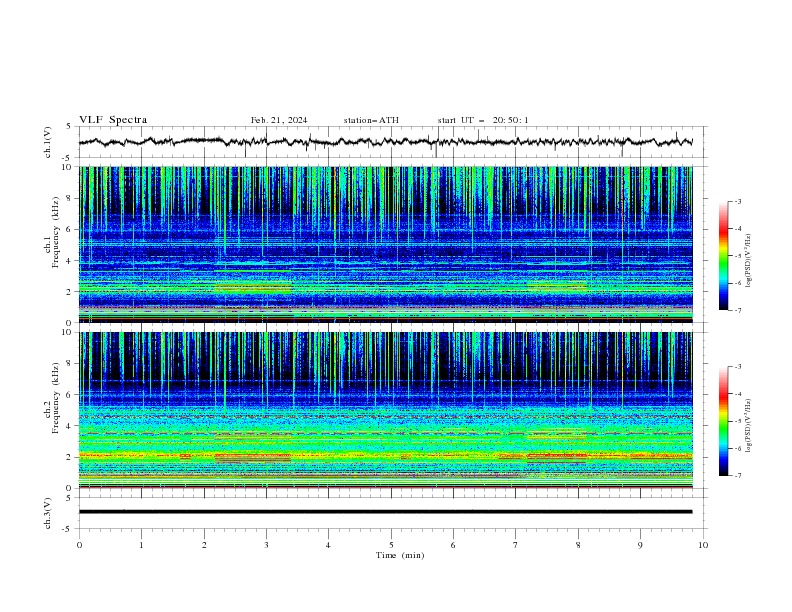The image size is (792, 612).
Task: Click inside the ch.1 spectrogram plot
Action: [x=385, y=244]
